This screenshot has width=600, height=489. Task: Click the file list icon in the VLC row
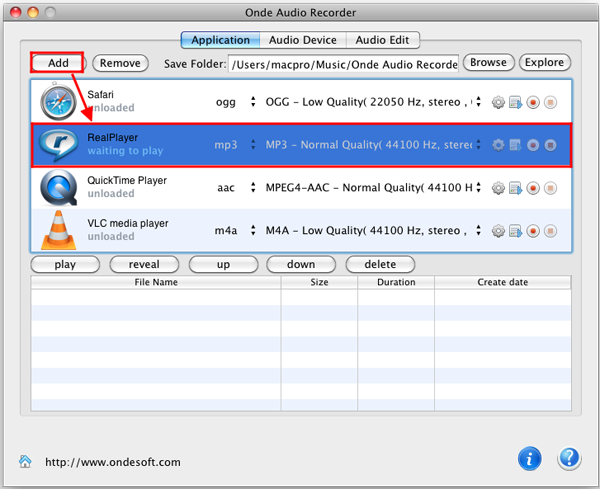pos(516,231)
